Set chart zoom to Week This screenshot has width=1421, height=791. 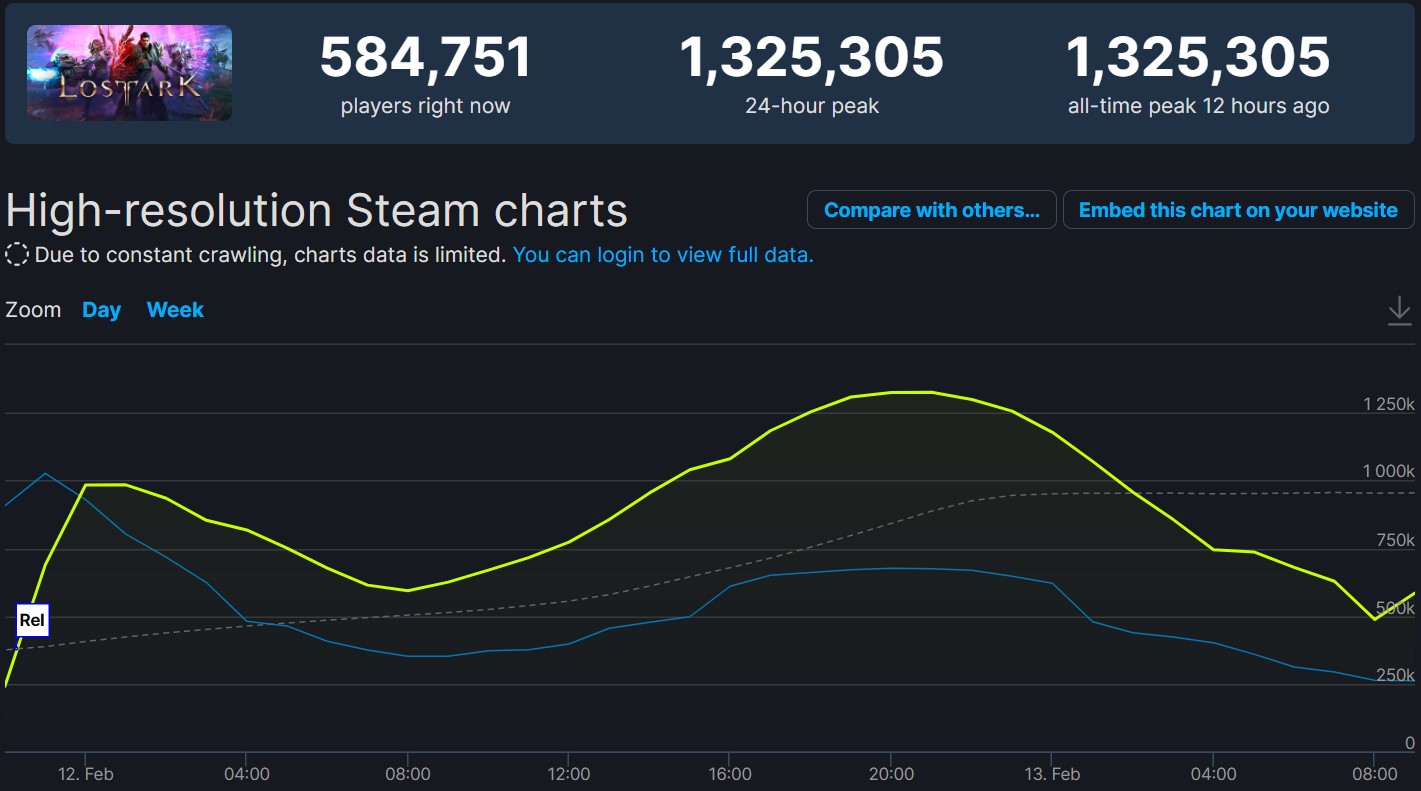pos(175,310)
